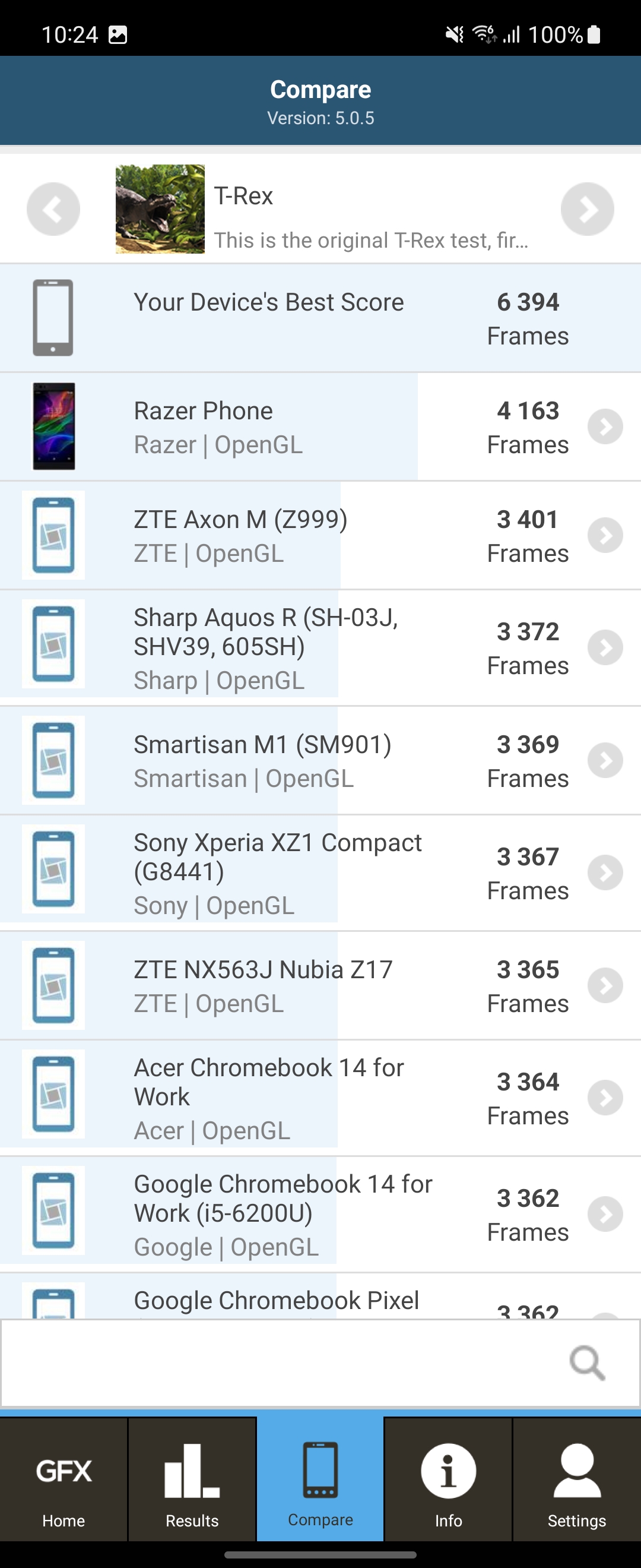641x1568 pixels.
Task: Tap the Acer Chromebook 14 device icon
Action: coord(53,1094)
